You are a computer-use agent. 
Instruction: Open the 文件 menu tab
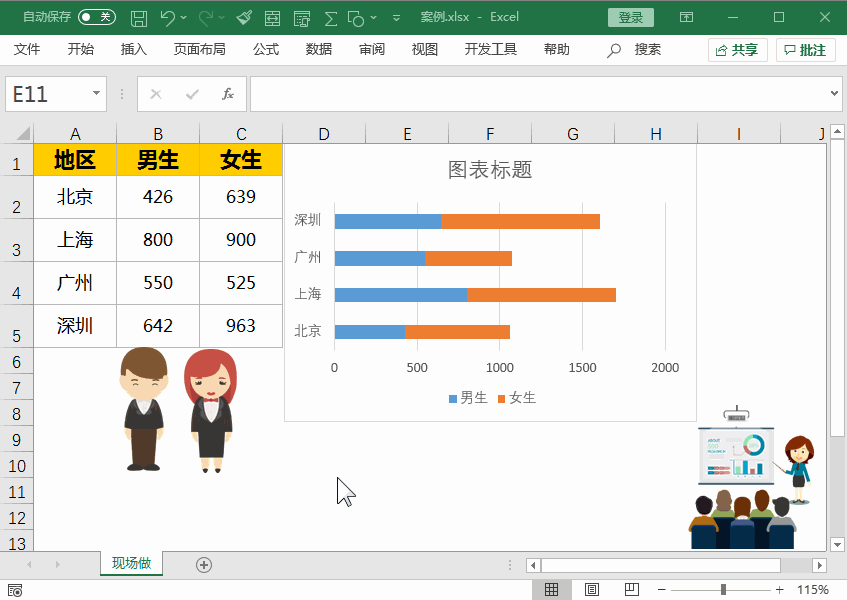[26, 50]
